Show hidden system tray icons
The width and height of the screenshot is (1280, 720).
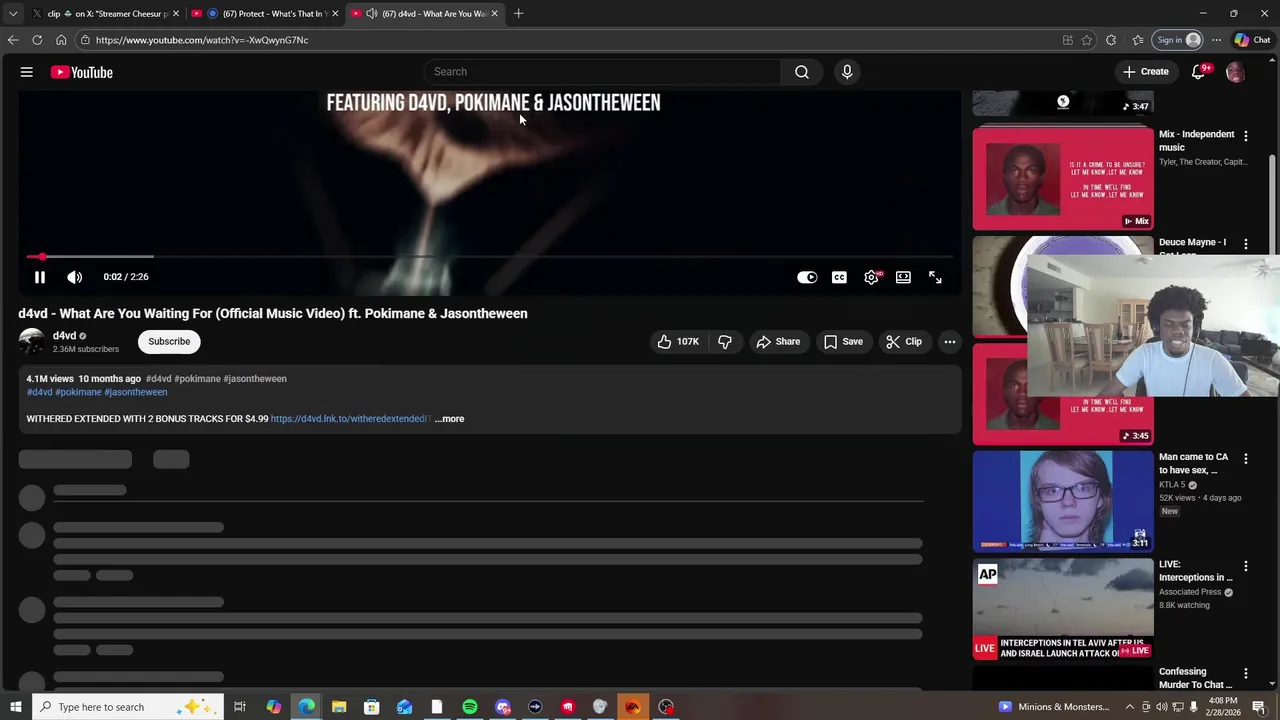click(1130, 707)
